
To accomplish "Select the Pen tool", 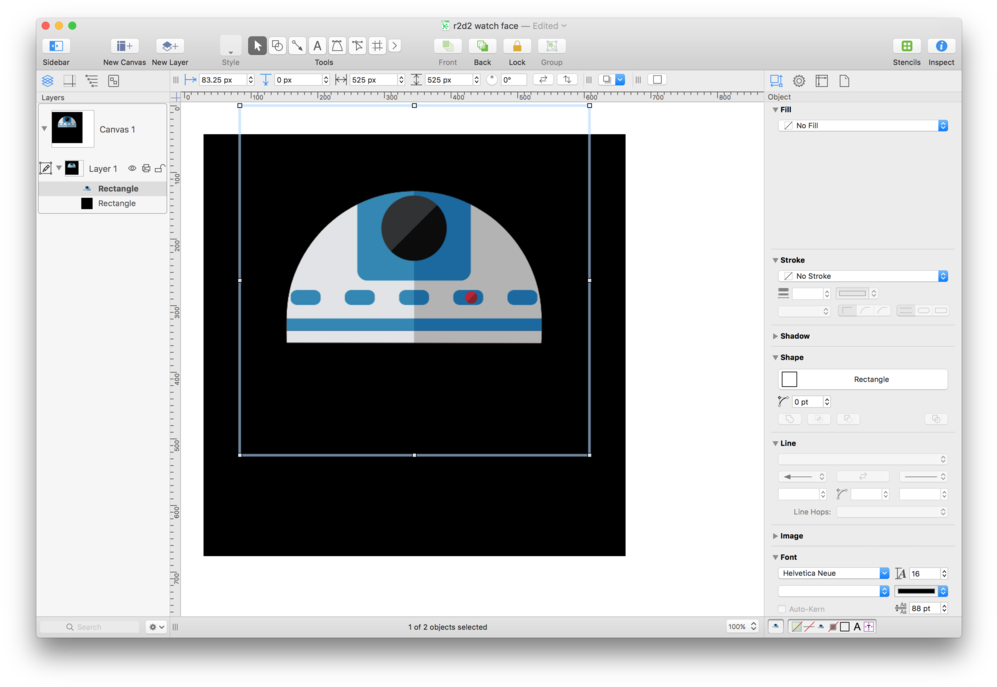I will (337, 46).
